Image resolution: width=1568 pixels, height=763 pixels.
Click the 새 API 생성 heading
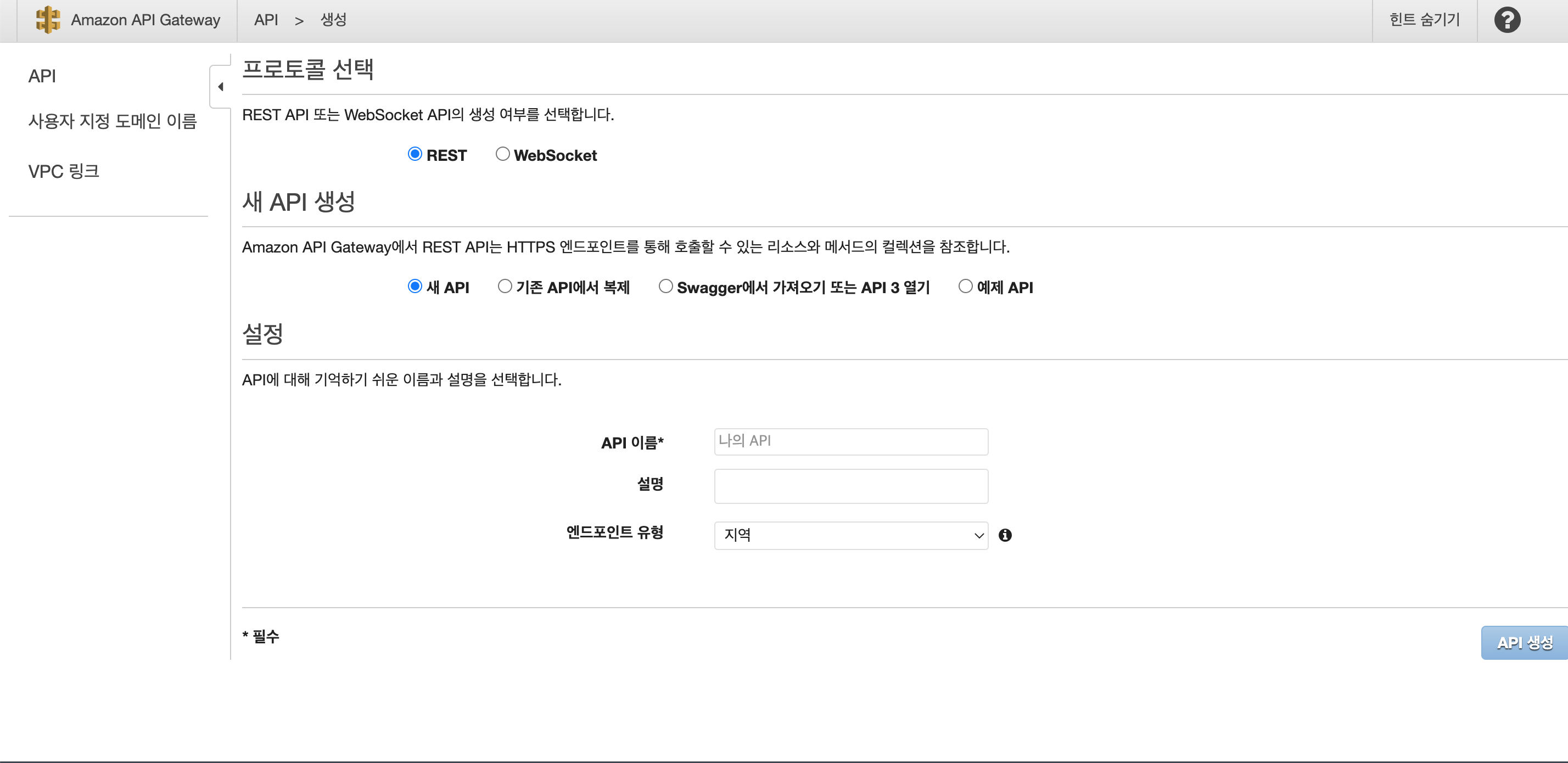coord(299,201)
